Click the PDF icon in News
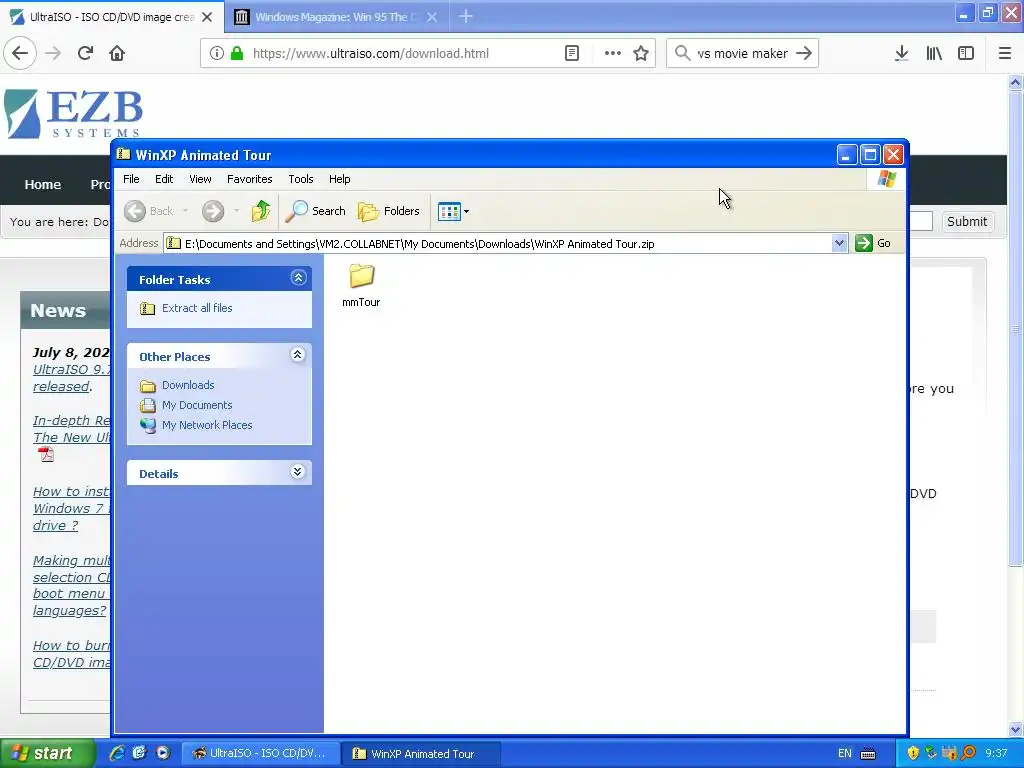 coord(46,454)
